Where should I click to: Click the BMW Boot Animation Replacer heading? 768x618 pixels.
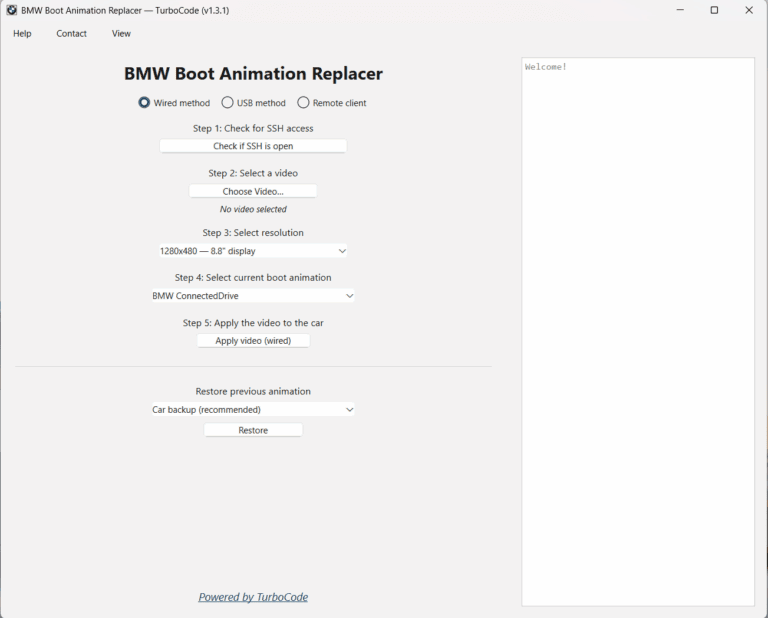click(x=253, y=74)
